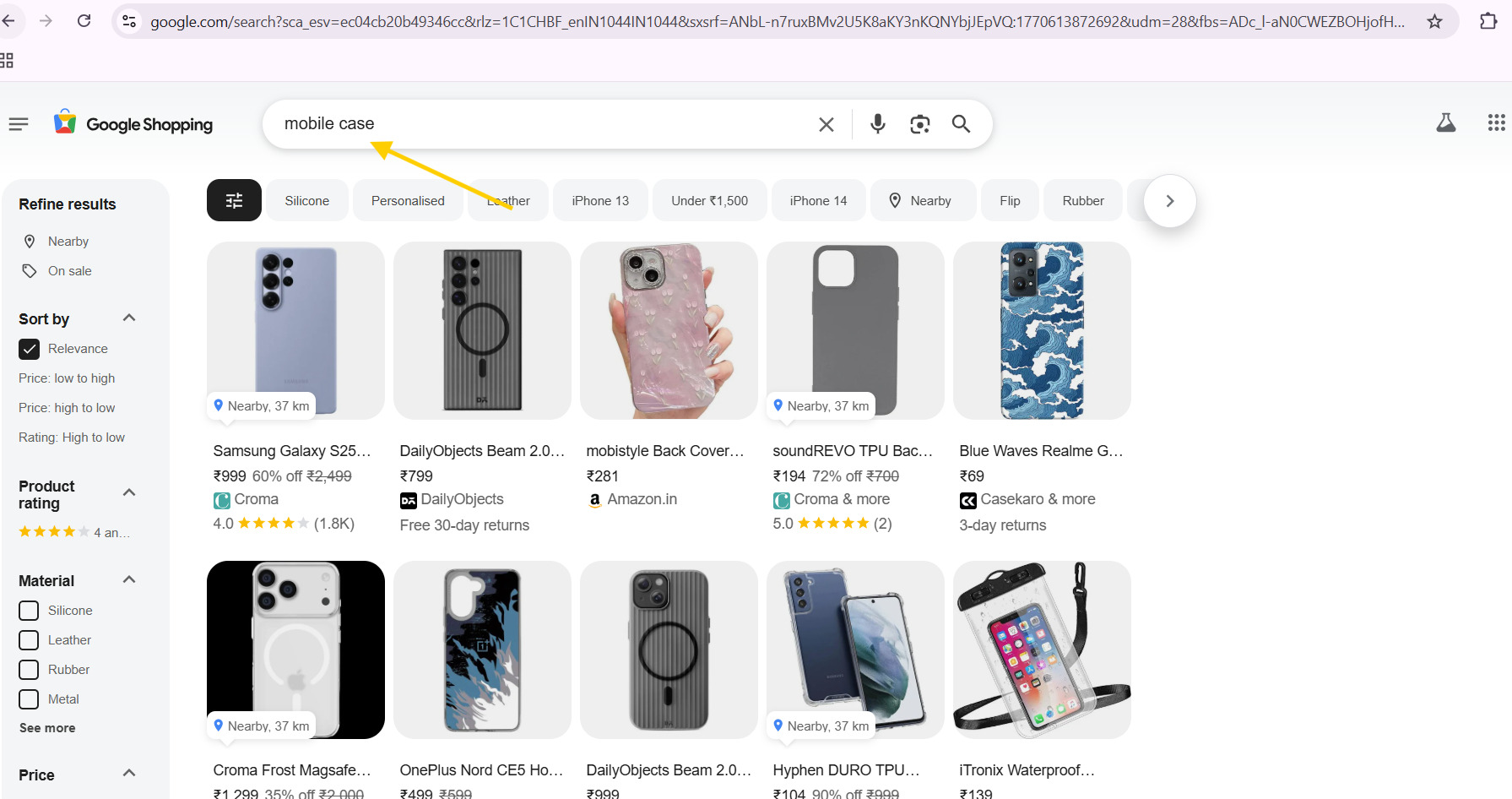Select the iPhone 14 filter chip
1512x799 pixels.
click(818, 200)
